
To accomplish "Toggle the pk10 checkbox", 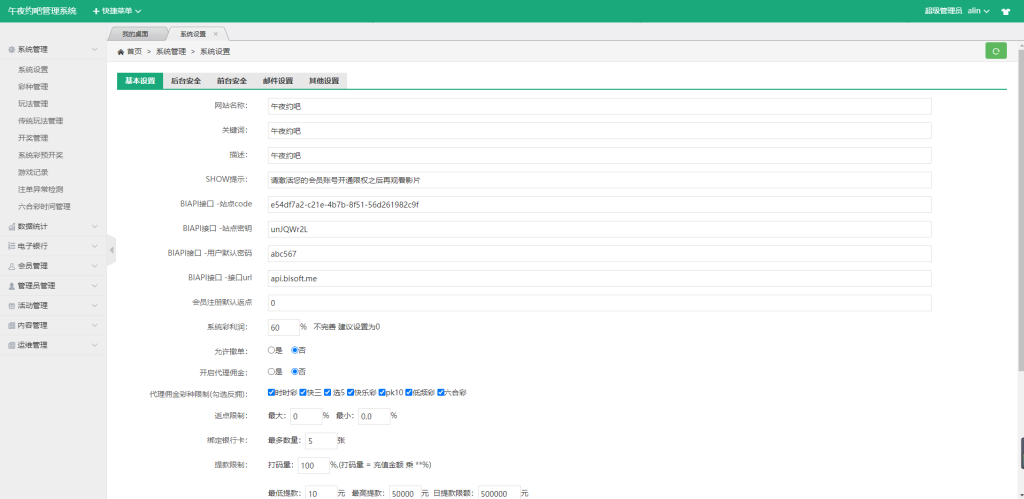I will click(x=384, y=393).
